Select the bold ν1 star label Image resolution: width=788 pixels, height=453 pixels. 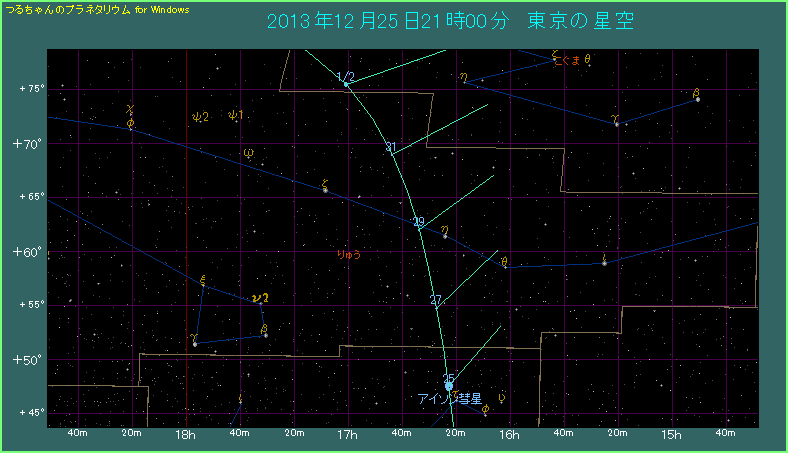[x=260, y=297]
